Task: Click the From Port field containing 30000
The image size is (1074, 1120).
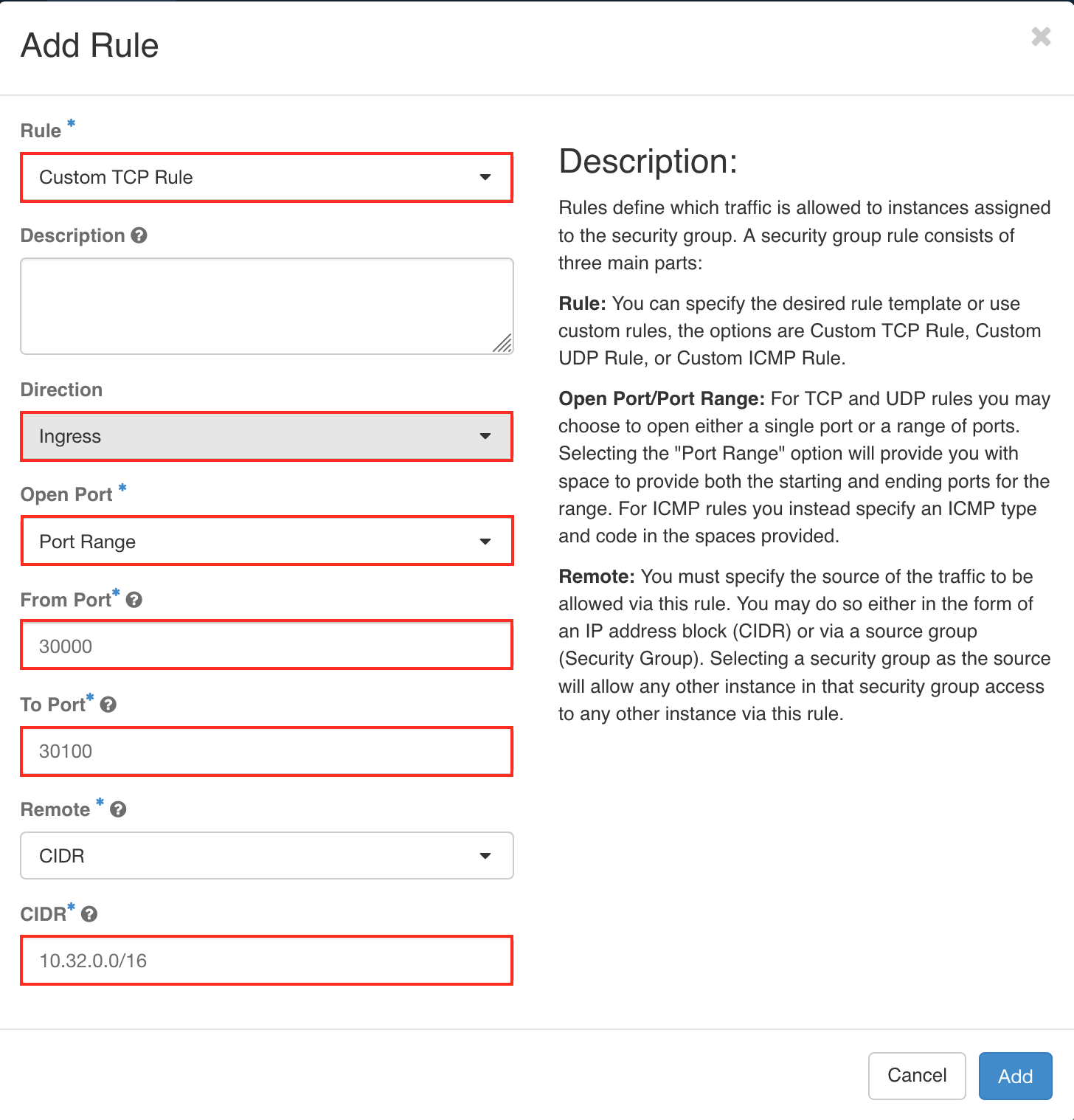Action: coord(267,646)
